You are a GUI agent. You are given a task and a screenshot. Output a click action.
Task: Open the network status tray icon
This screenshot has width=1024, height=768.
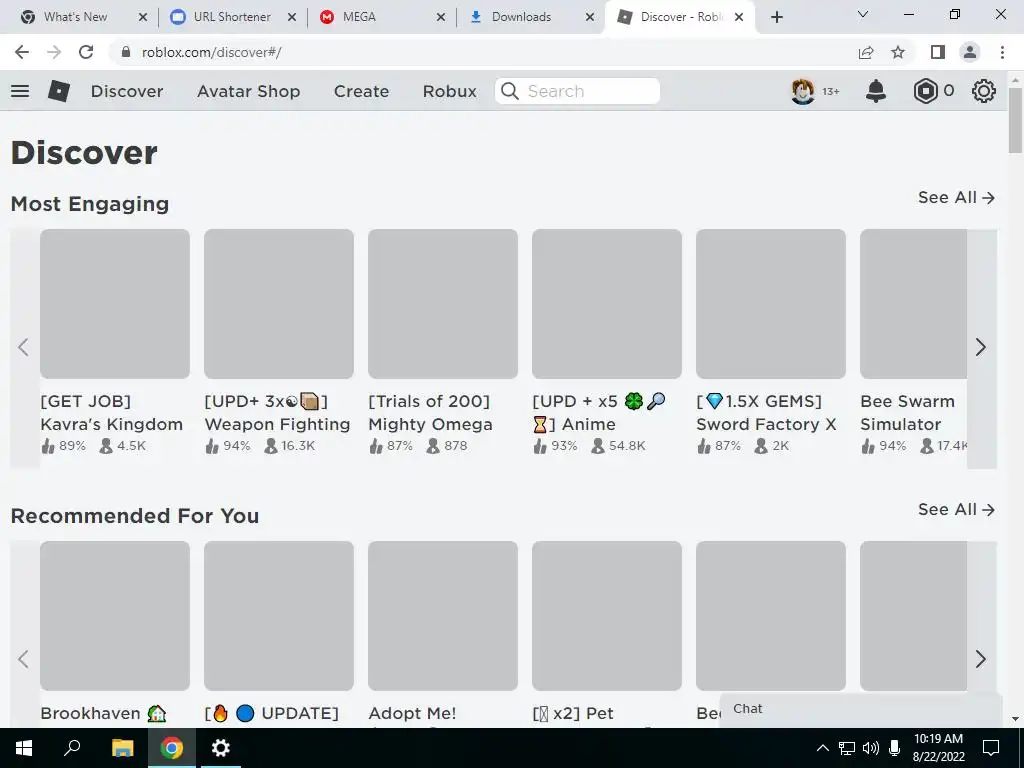point(847,748)
